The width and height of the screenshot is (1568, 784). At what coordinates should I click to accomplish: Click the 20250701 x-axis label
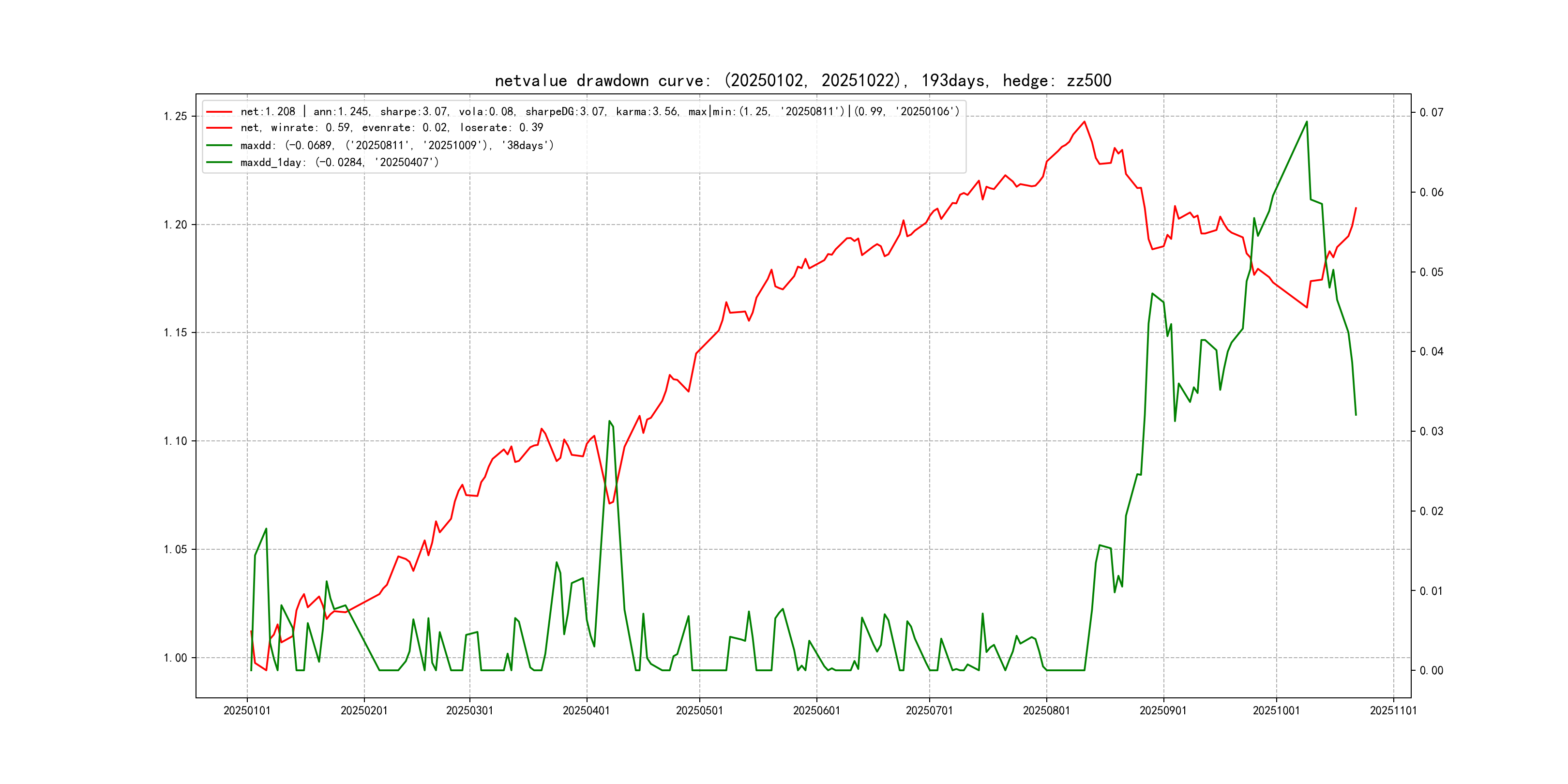[x=929, y=710]
